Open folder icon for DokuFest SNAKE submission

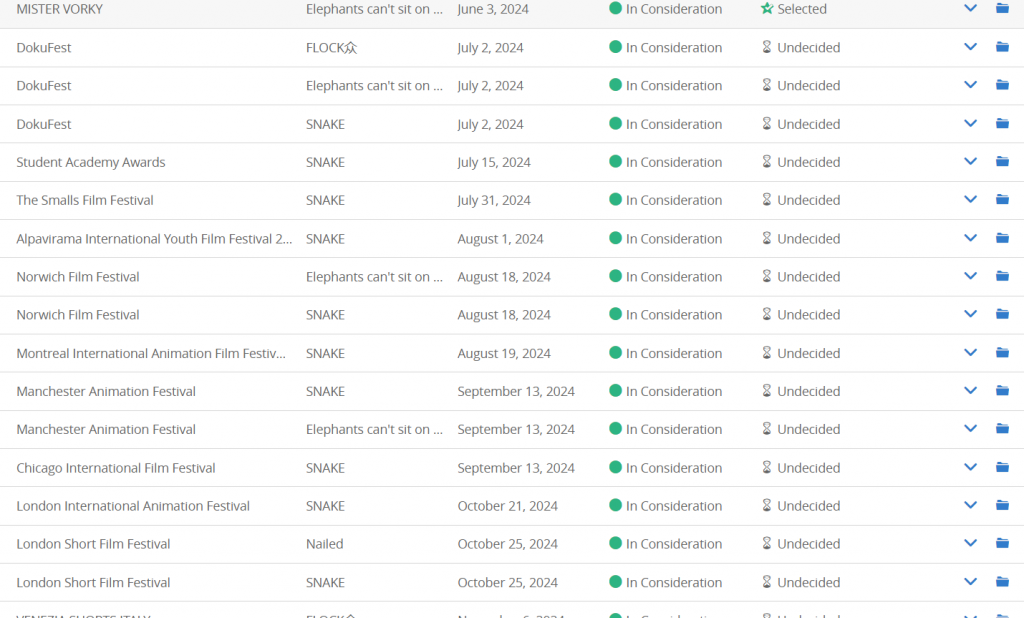1002,123
